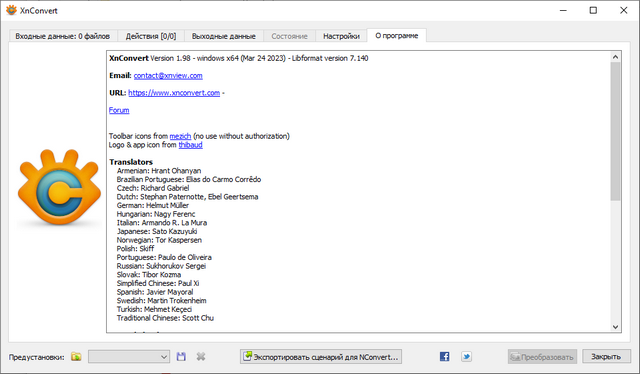Click Brazilian Portuguese: Elias do Carmo Corrêdo

tap(189, 179)
